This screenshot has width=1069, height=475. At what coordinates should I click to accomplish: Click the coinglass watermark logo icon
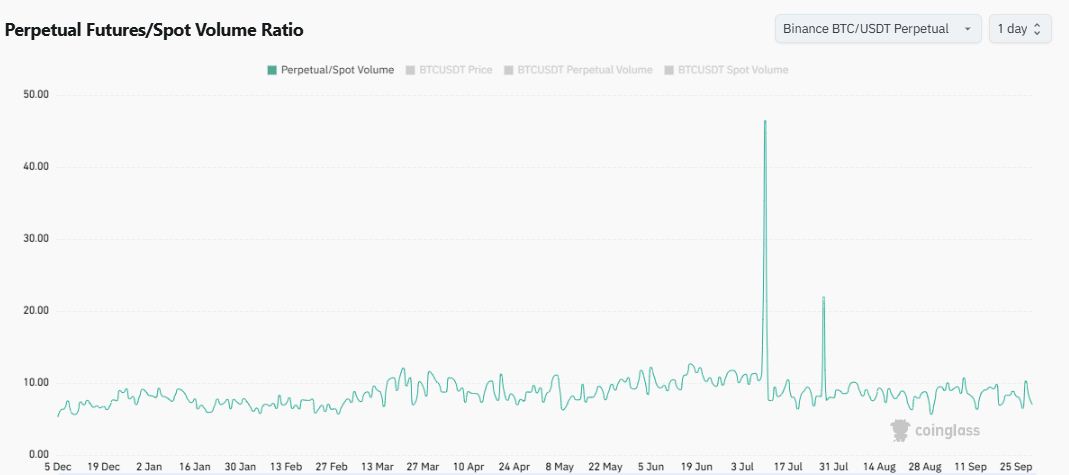pos(900,430)
